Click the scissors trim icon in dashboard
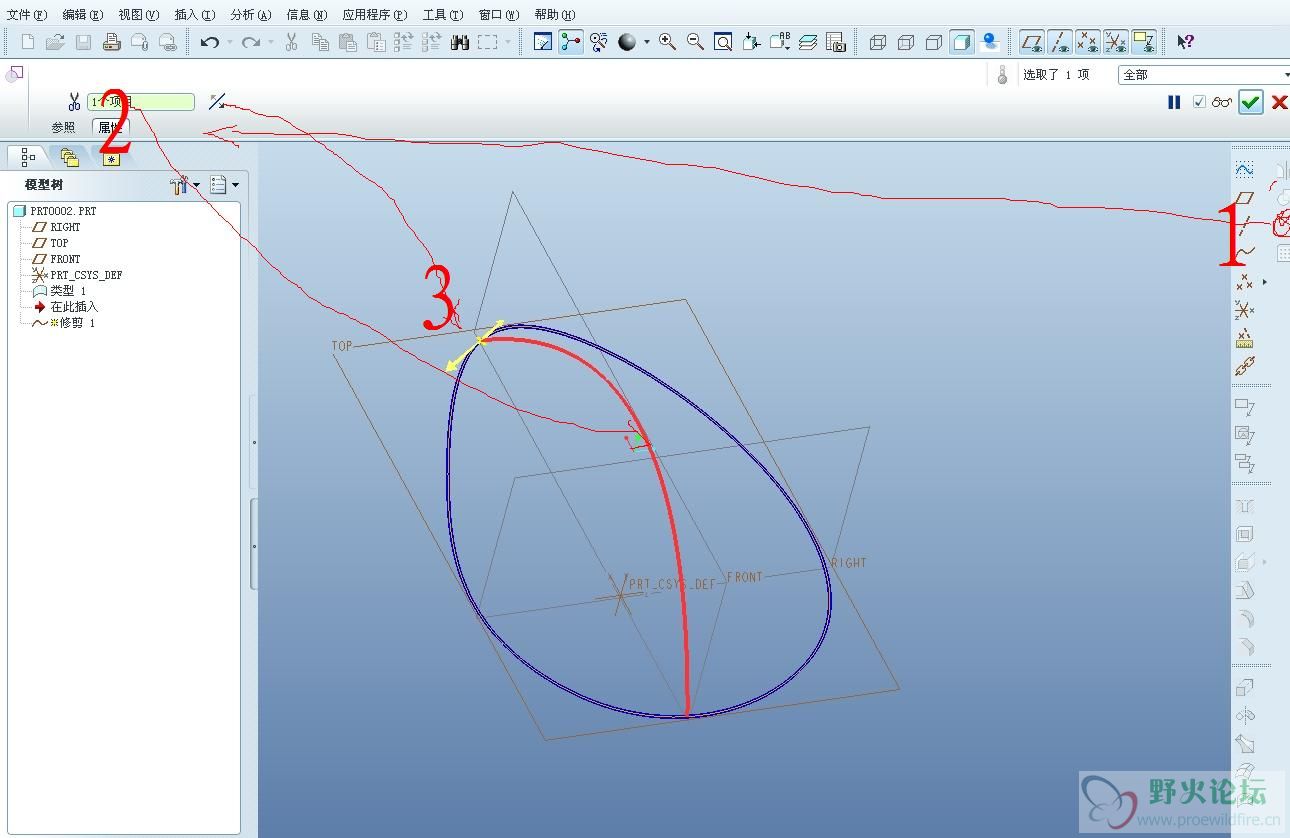Viewport: 1290px width, 838px height. (74, 101)
